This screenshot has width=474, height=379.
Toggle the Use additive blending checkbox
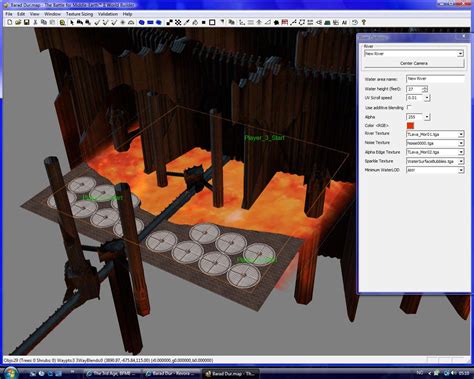click(409, 107)
